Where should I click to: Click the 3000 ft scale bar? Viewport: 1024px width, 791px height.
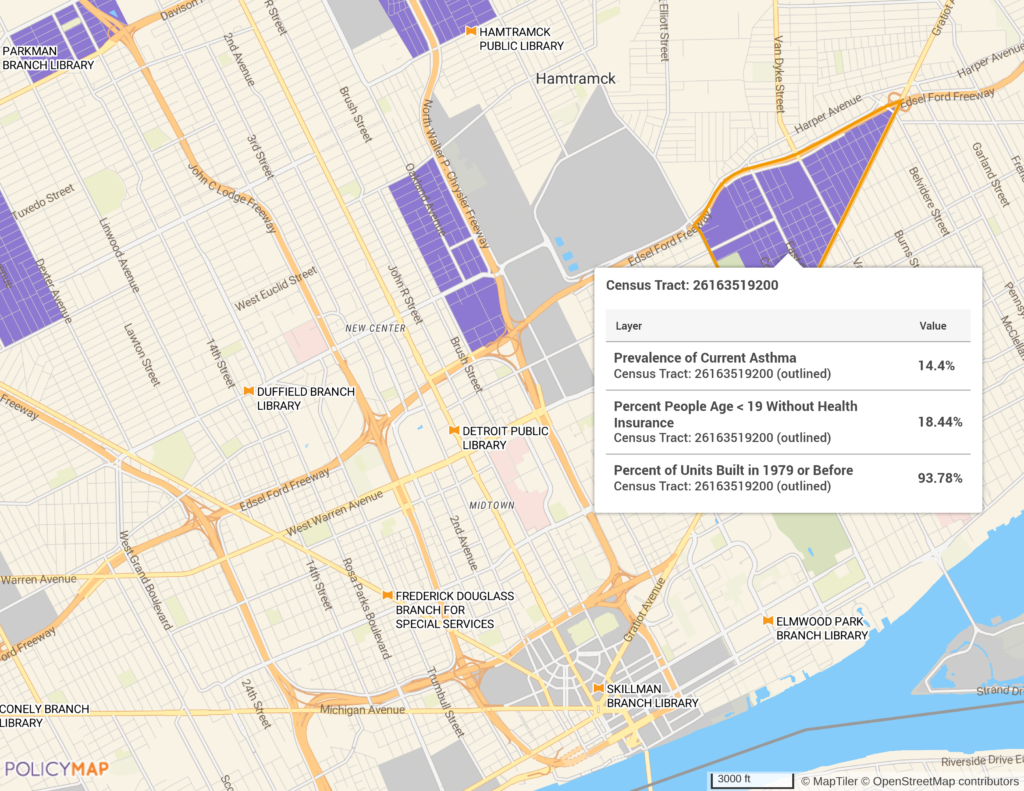point(751,780)
